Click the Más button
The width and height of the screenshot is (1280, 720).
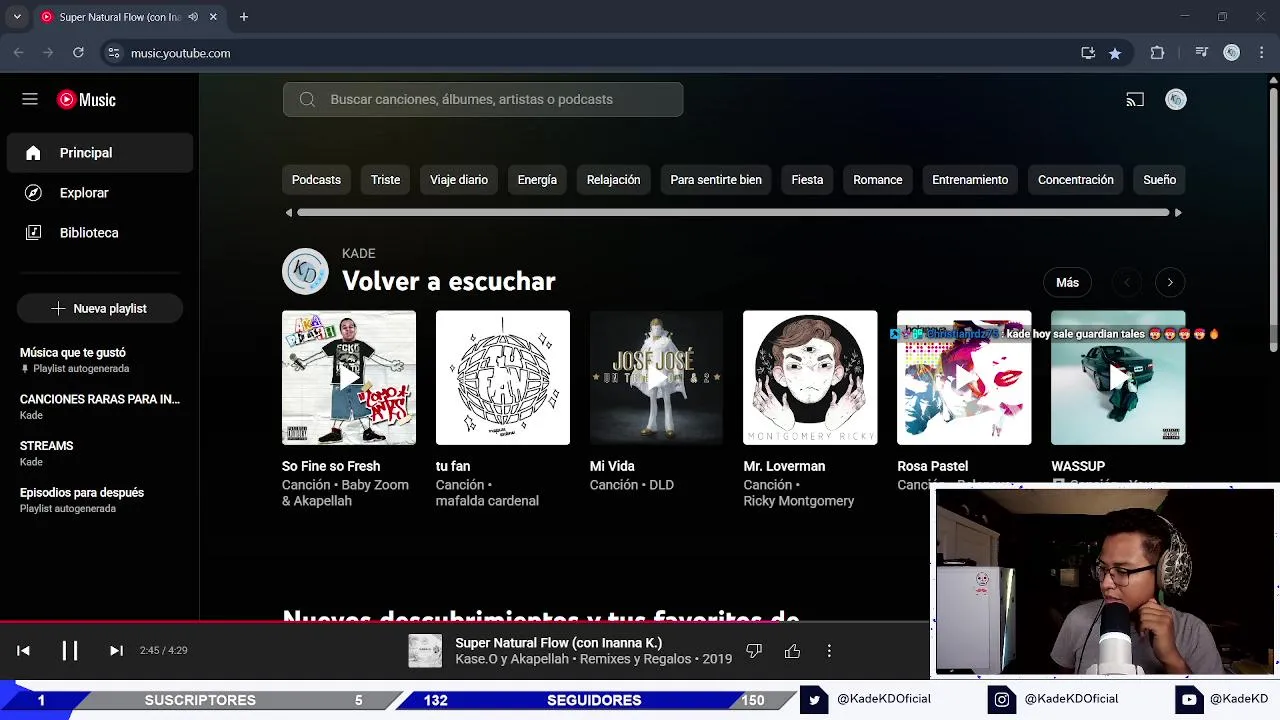pyautogui.click(x=1068, y=283)
